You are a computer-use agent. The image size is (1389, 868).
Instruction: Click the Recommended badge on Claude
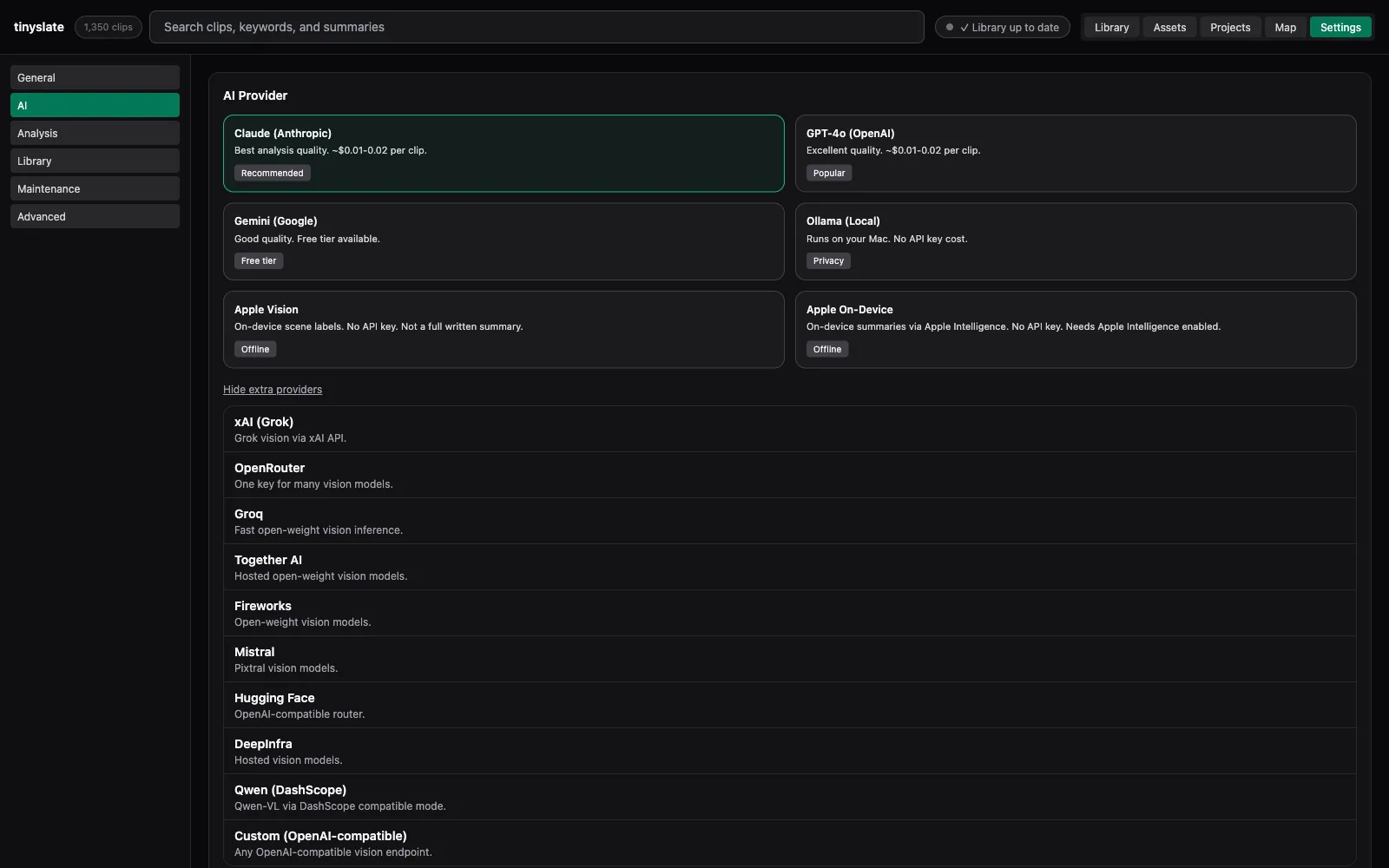click(x=273, y=173)
